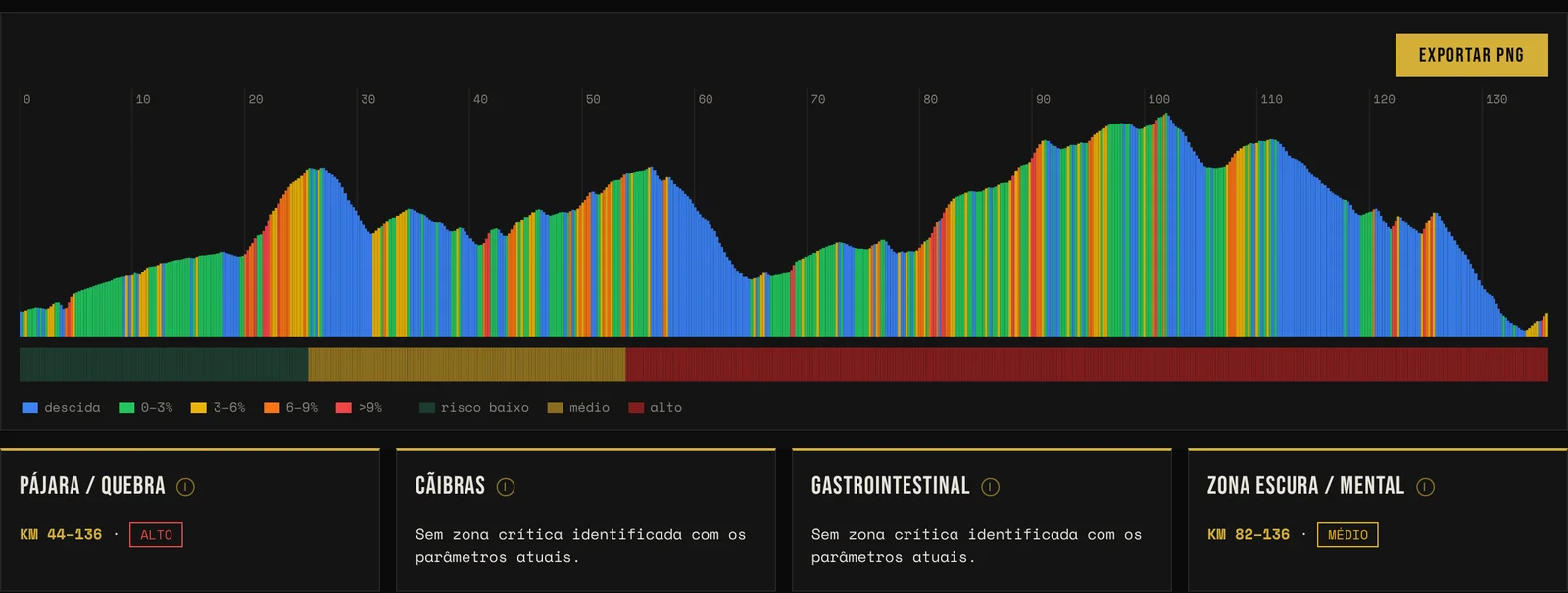The image size is (1568, 593).
Task: Click the KM 44-136 range text
Action: point(61,534)
